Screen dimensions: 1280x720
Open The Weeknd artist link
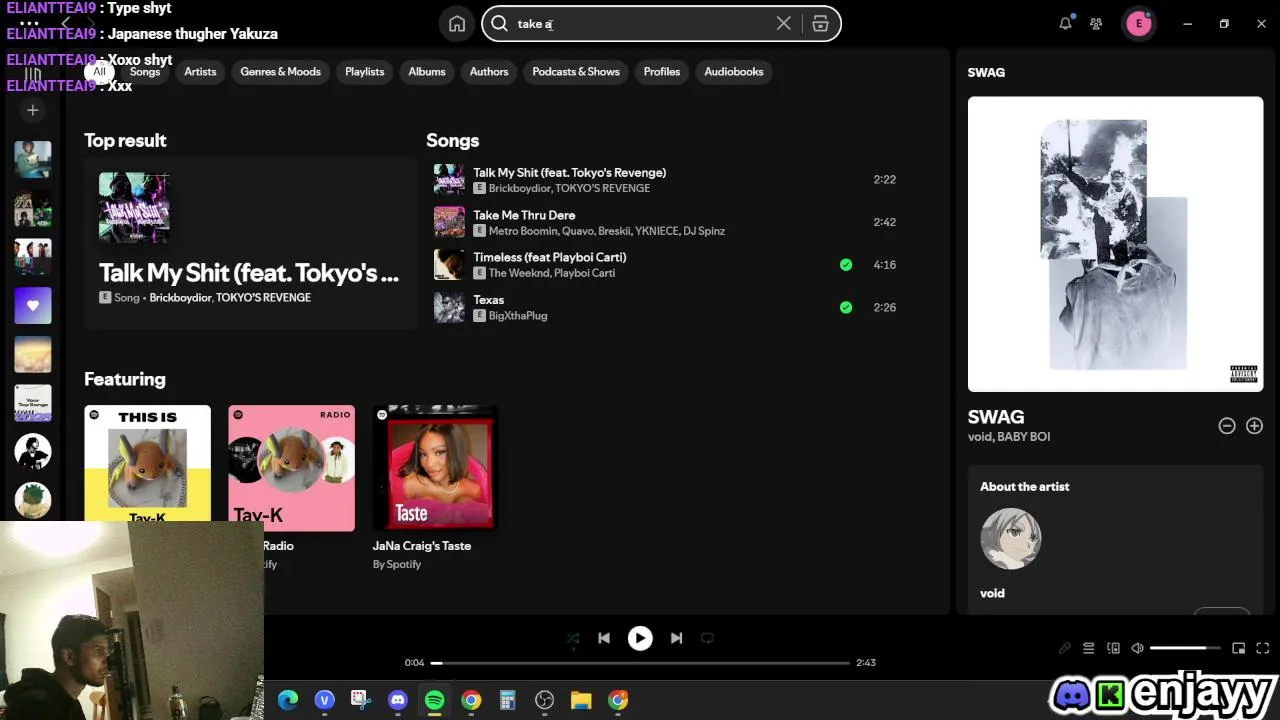518,273
